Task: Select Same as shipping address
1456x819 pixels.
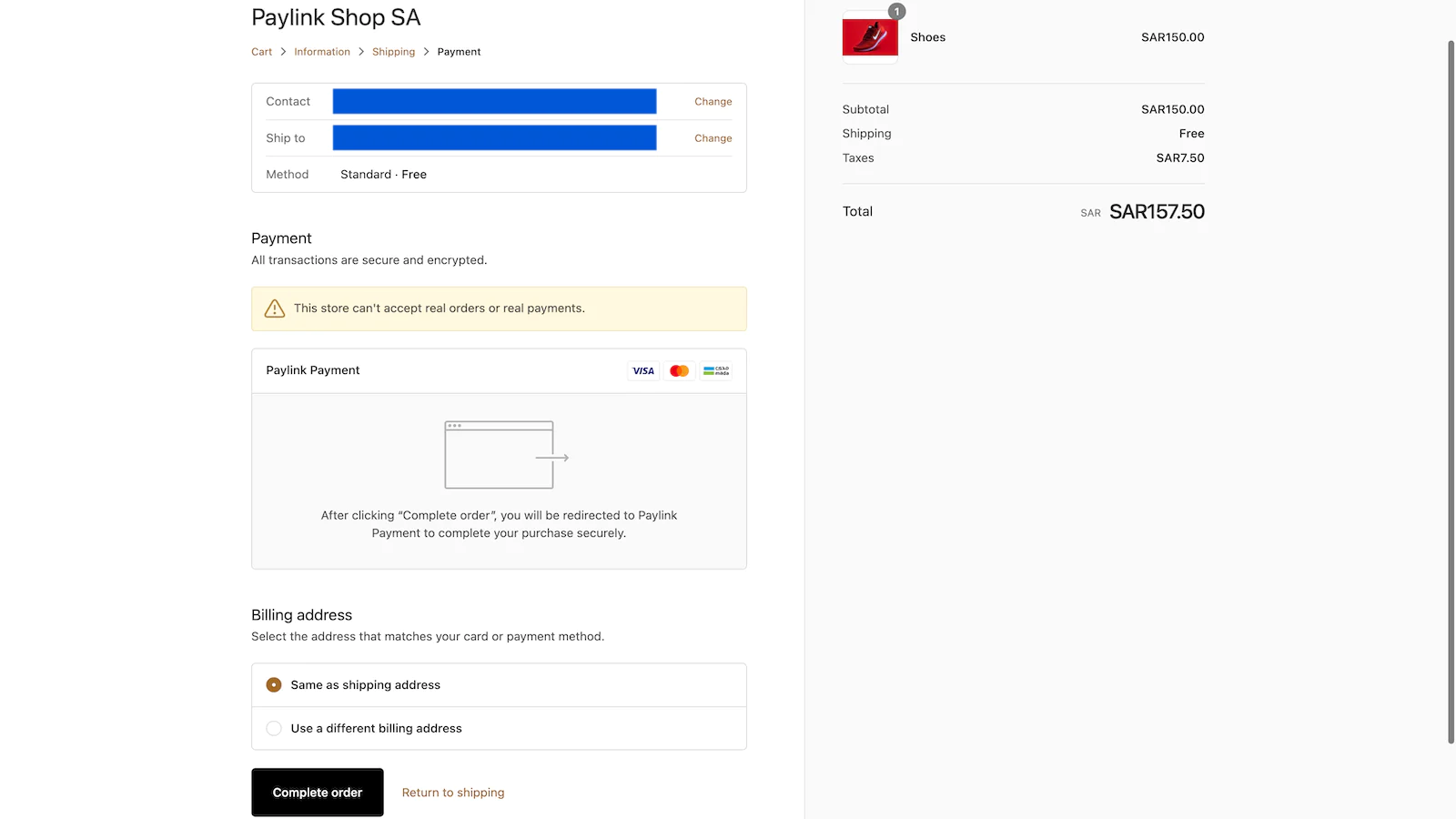Action: click(x=499, y=685)
